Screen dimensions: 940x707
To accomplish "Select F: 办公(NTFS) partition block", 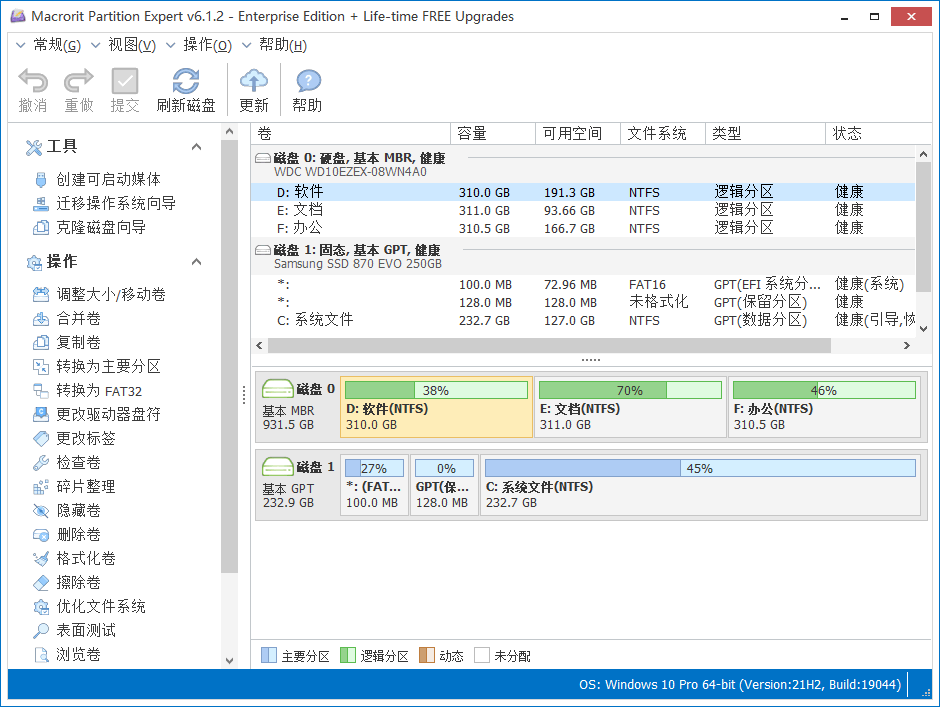I will [x=824, y=407].
